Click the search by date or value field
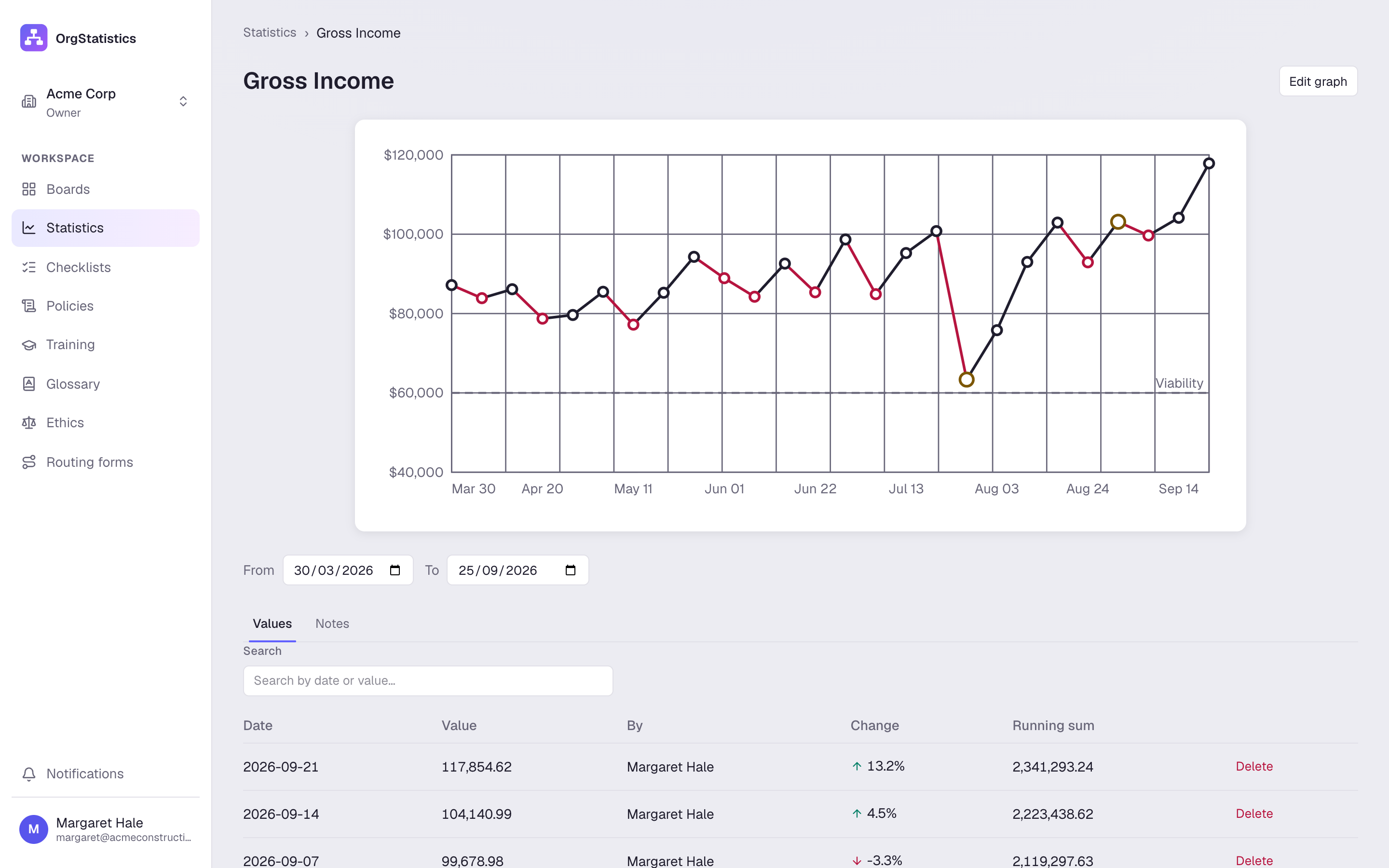The image size is (1389, 868). 428,681
